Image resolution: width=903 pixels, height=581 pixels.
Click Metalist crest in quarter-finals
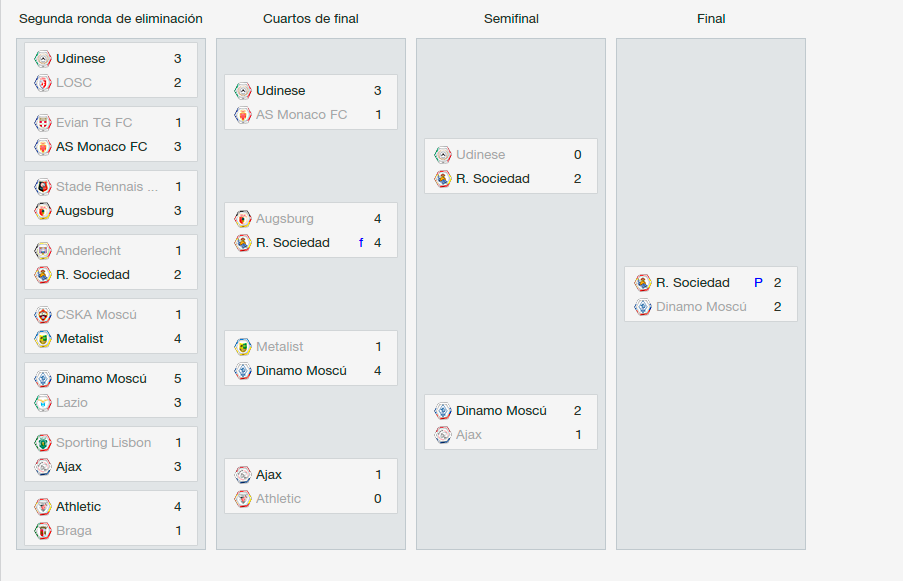click(x=242, y=347)
